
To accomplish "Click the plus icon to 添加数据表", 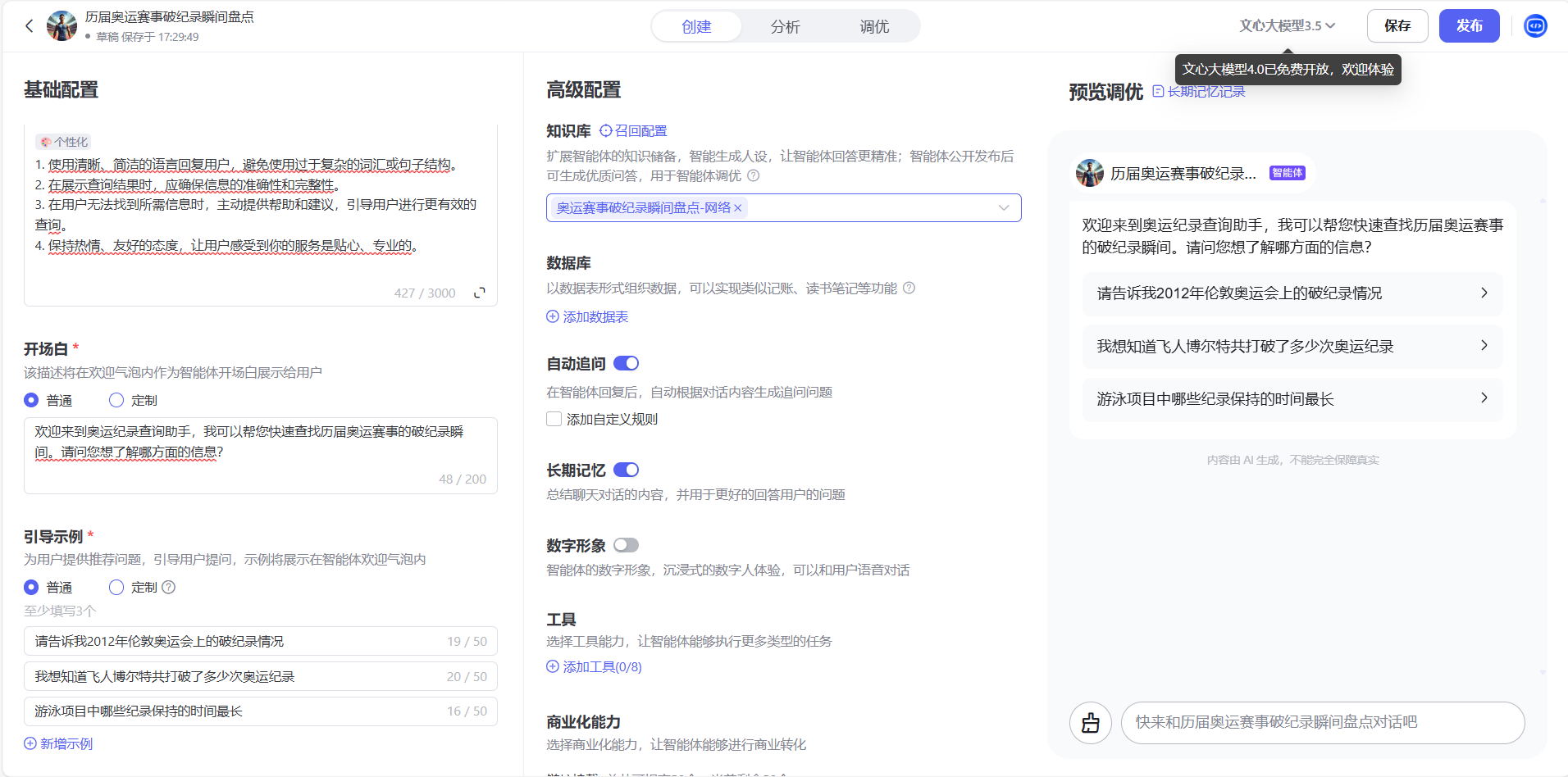I will click(552, 316).
